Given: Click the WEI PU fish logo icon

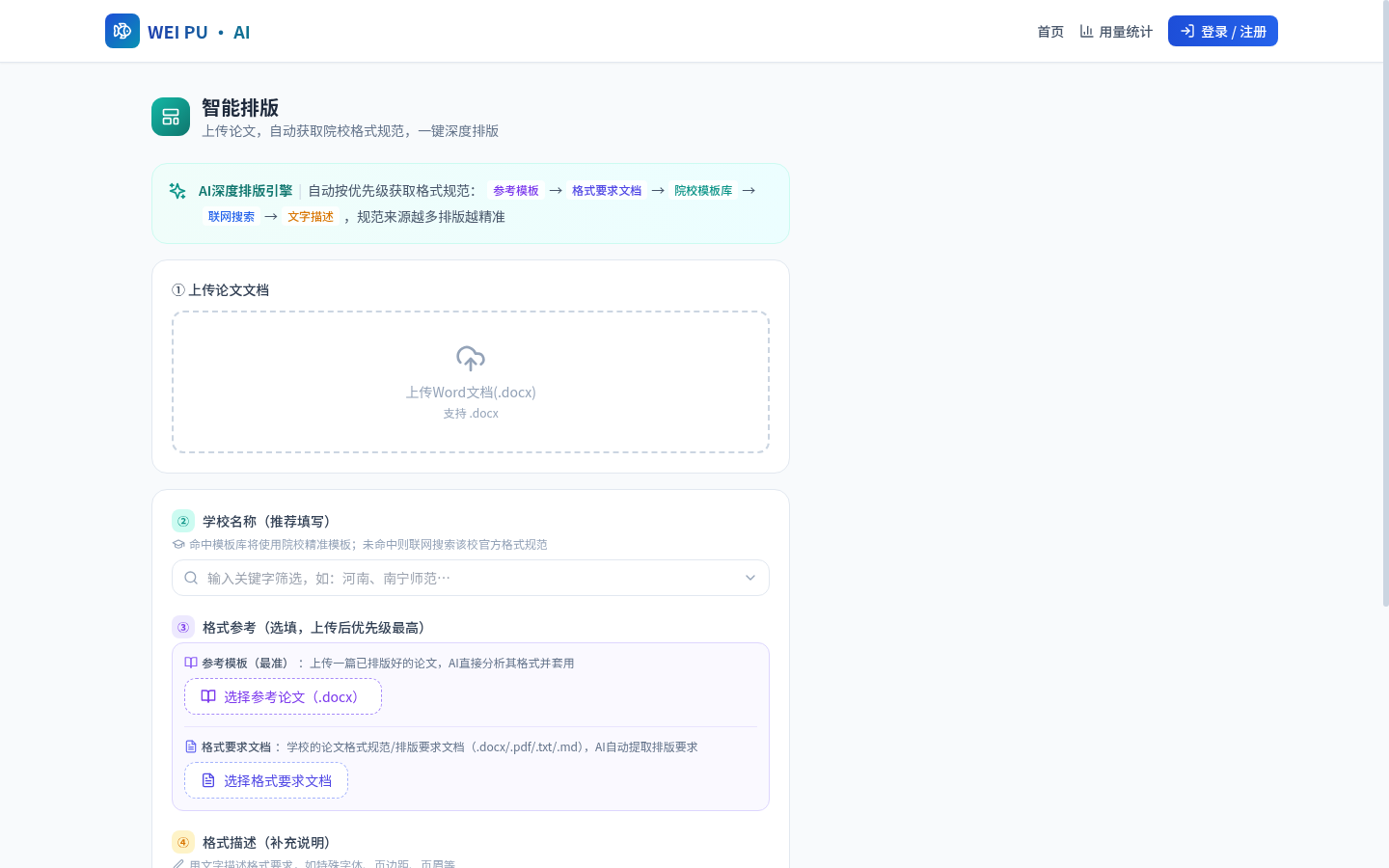Looking at the screenshot, I should coord(123,31).
